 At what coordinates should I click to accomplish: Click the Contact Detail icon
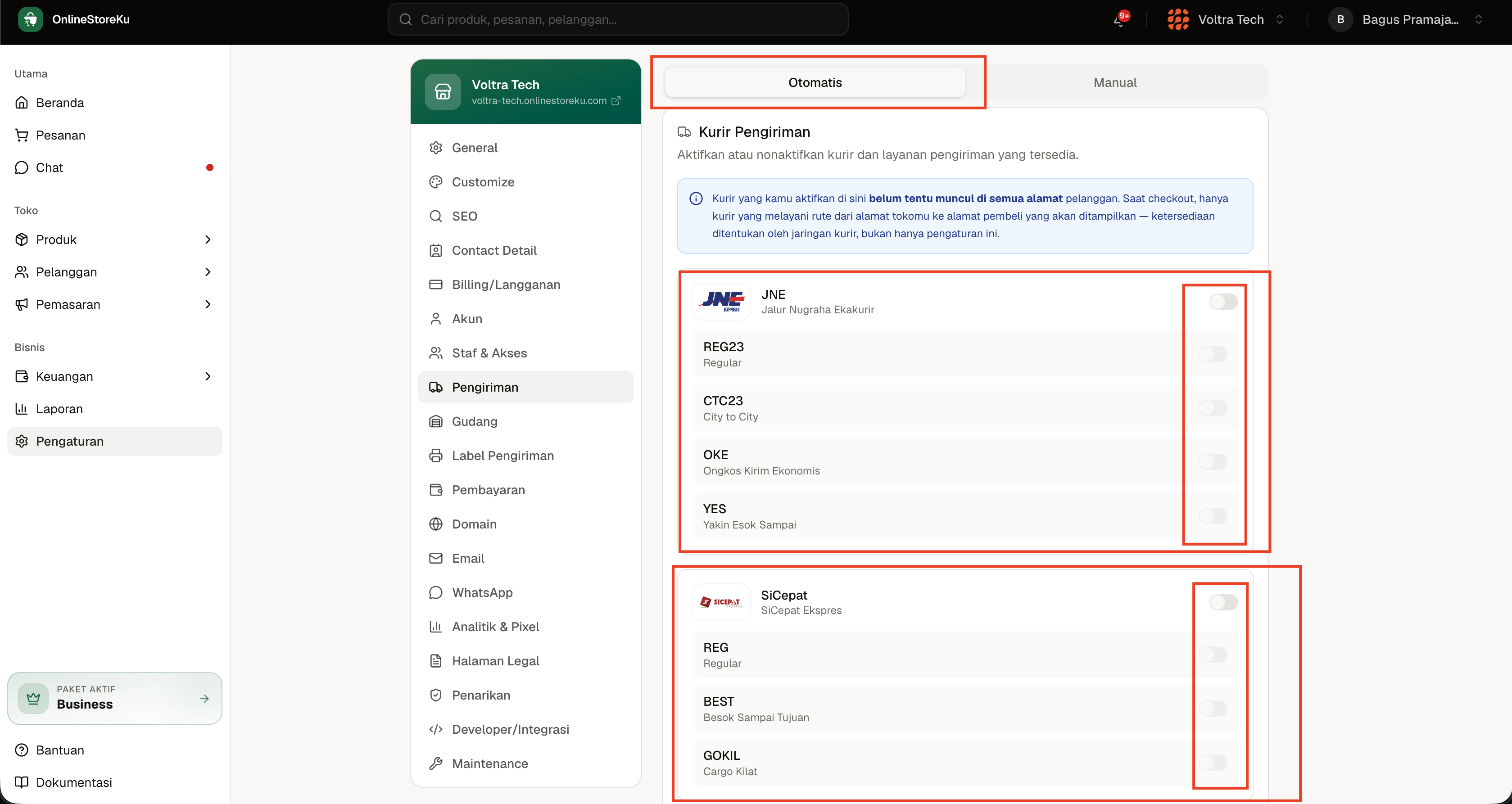pos(435,250)
